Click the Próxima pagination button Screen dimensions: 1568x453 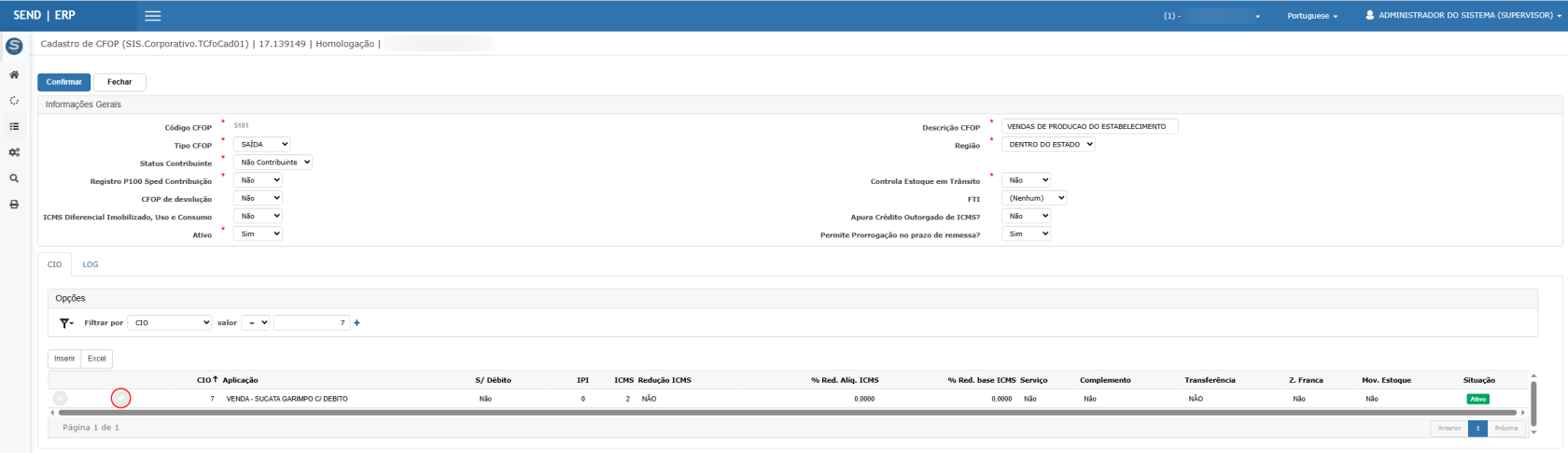pyautogui.click(x=1506, y=428)
